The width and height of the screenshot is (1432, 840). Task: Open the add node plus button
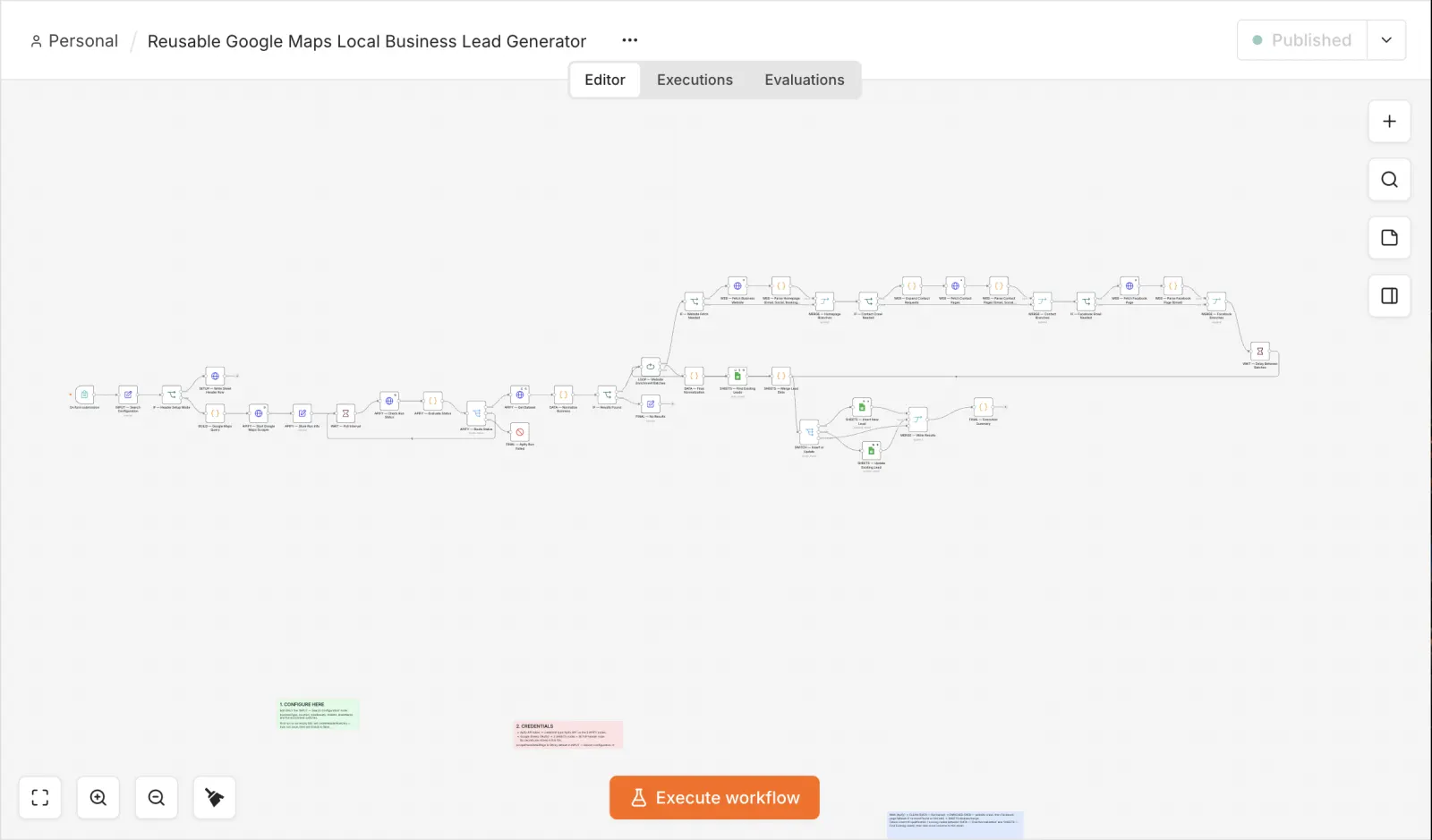pos(1389,122)
